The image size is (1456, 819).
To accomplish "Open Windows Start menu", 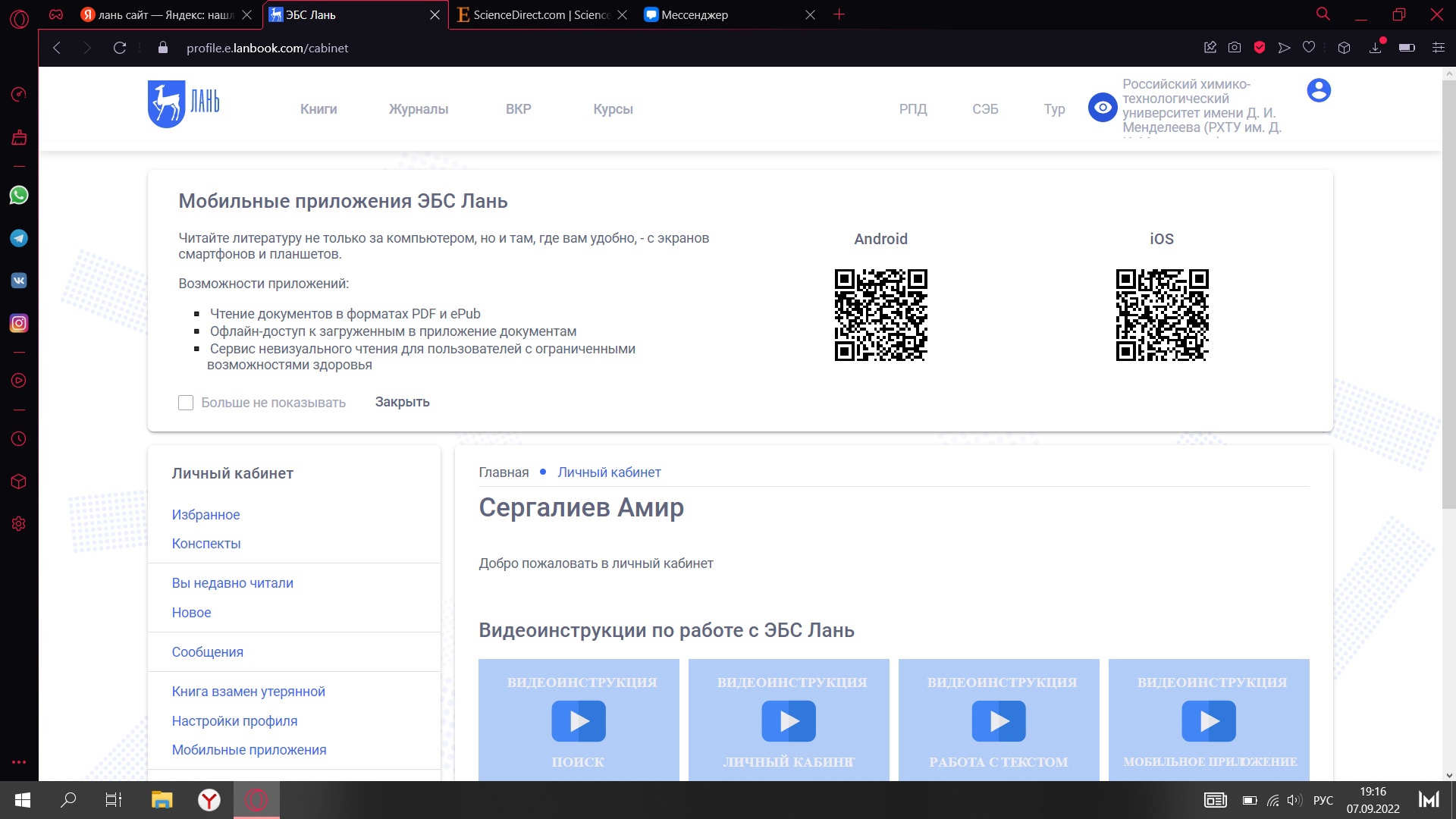I will click(23, 800).
